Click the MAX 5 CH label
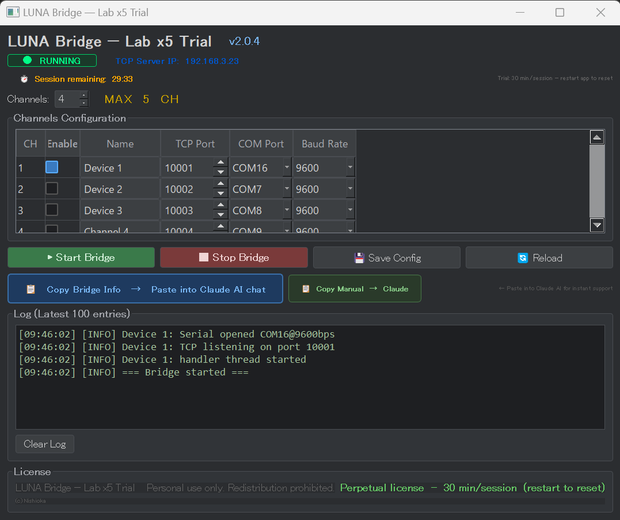The height and width of the screenshot is (520, 620). coord(142,99)
